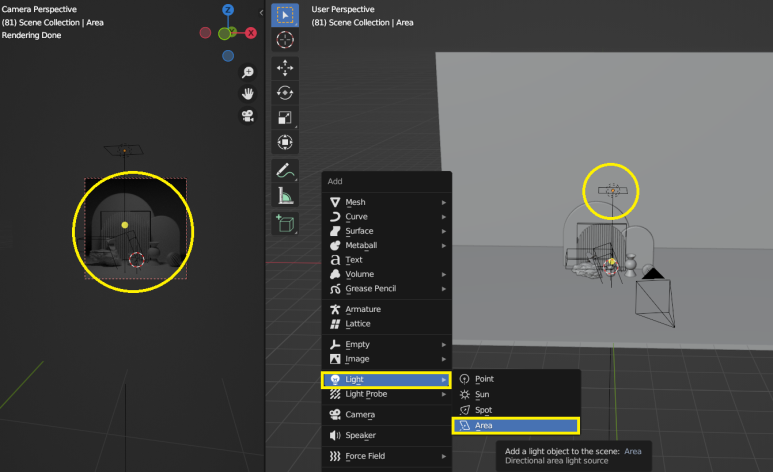Add an Armature object
The image size is (773, 472).
click(387, 309)
